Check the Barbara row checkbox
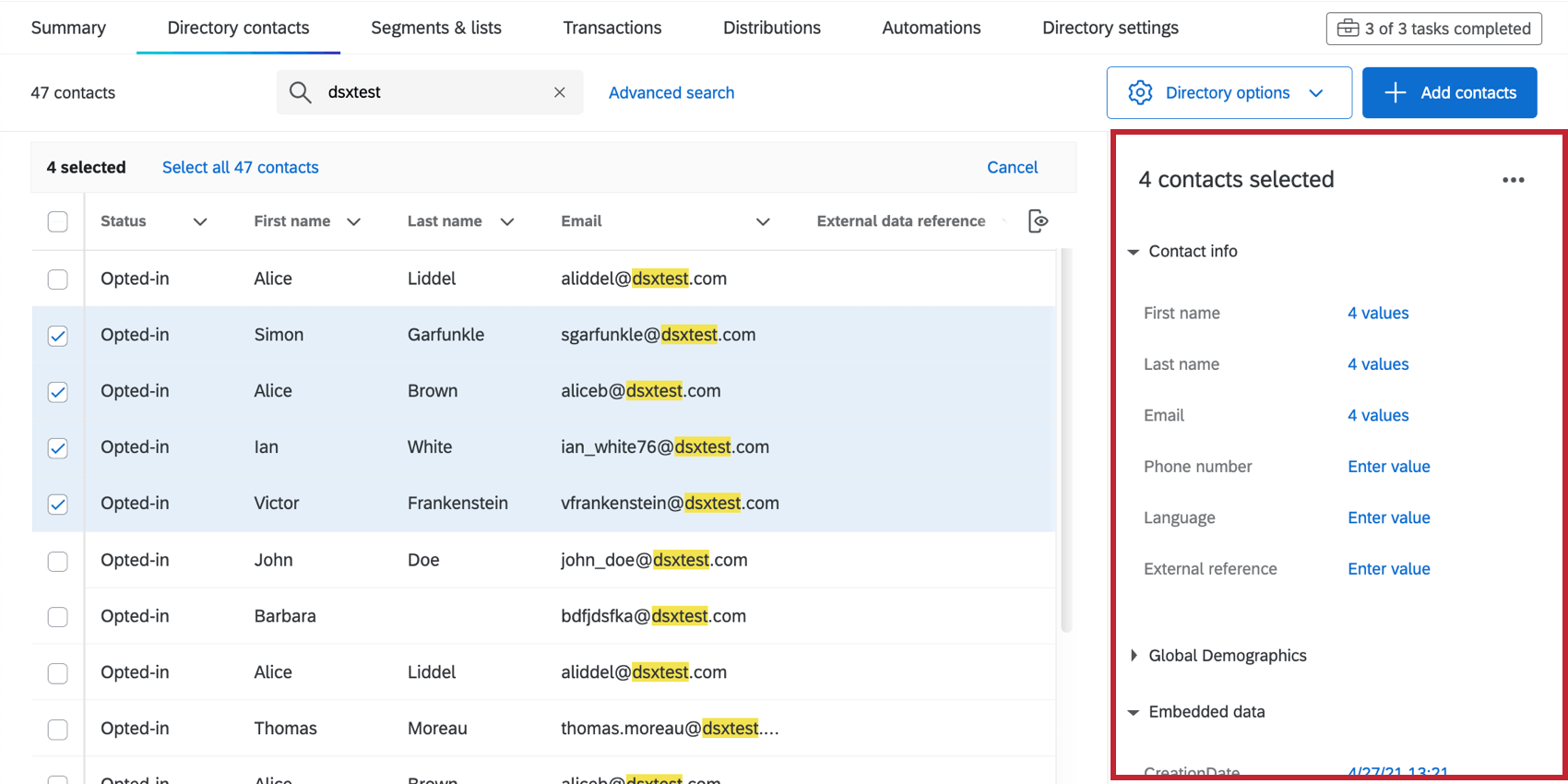 click(x=57, y=617)
